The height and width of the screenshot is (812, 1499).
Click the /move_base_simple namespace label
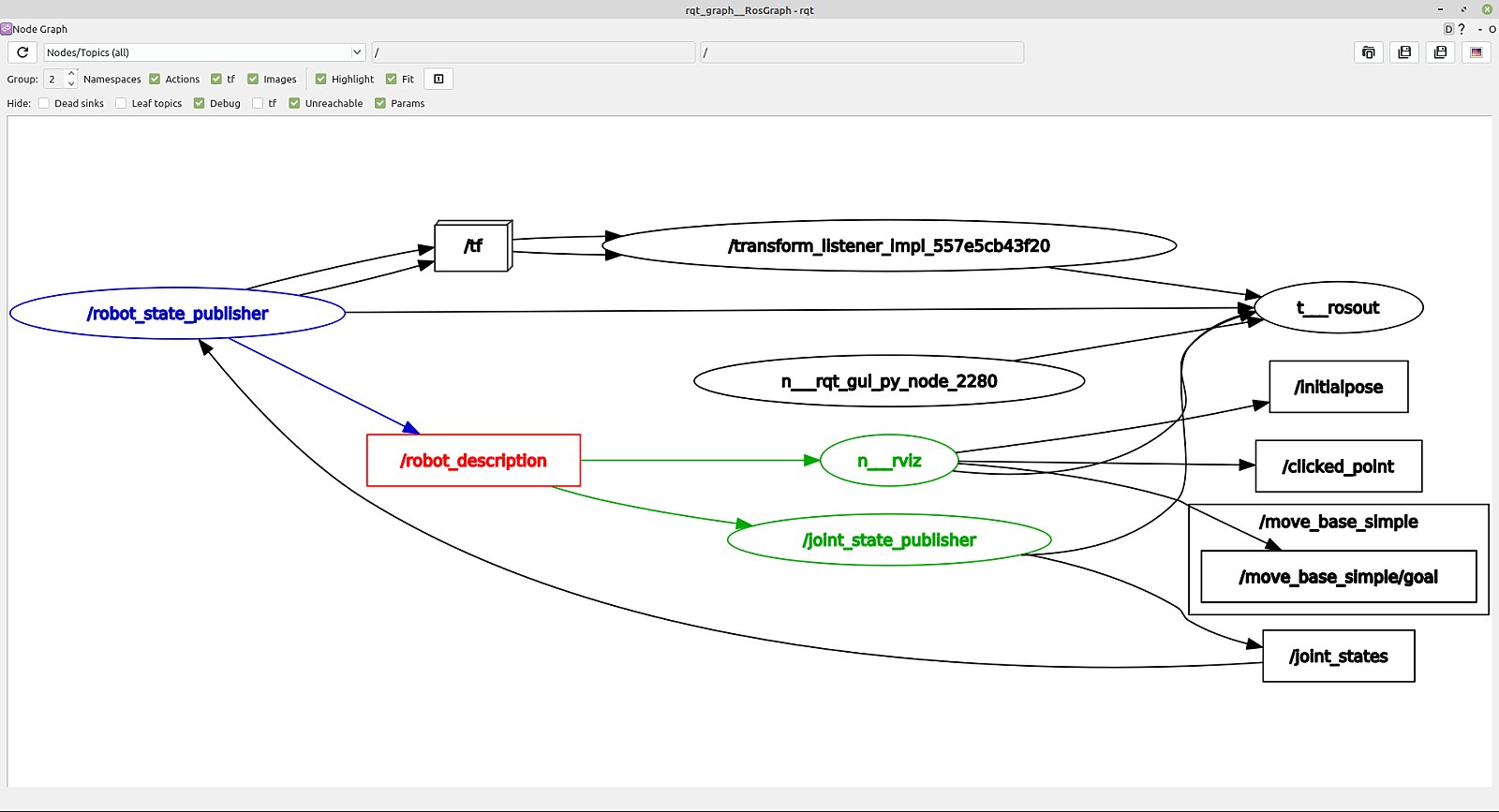click(x=1339, y=522)
